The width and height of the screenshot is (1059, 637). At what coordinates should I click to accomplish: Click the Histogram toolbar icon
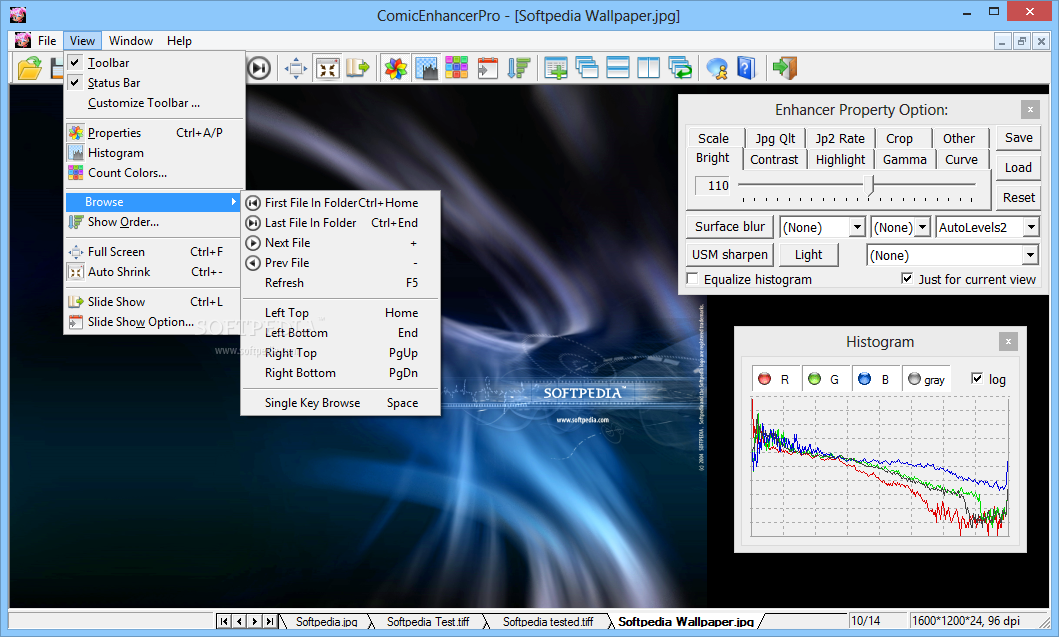[426, 68]
